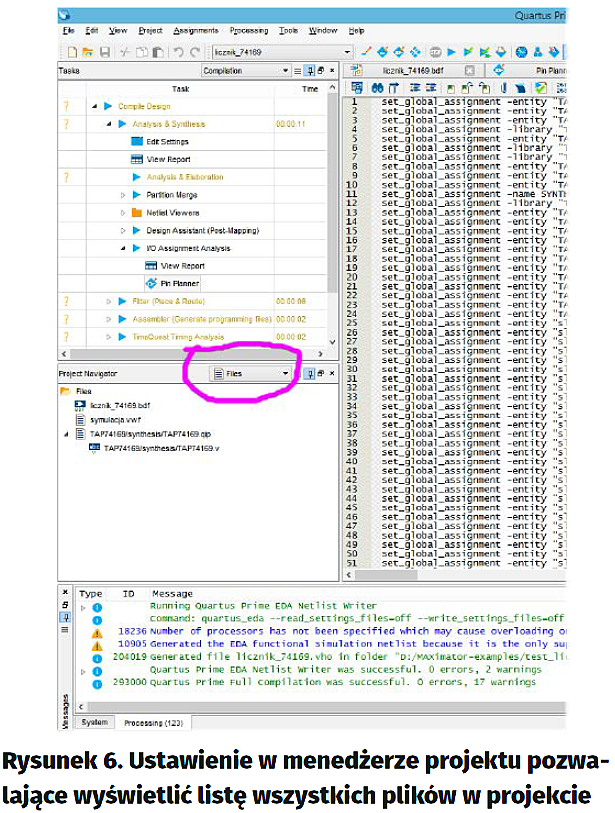Screen dimensions: 615x813
Task: Expand the Partition Merge task
Action: tap(123, 195)
